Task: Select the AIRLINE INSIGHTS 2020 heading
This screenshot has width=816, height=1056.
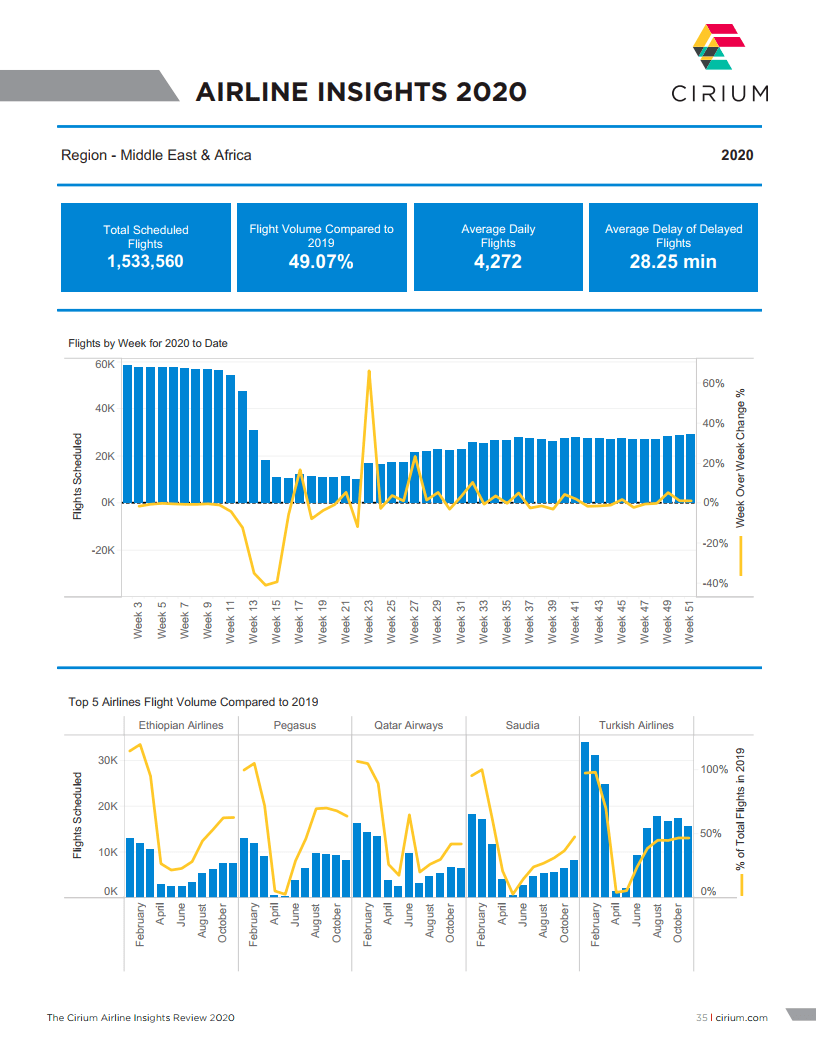Action: tap(362, 92)
